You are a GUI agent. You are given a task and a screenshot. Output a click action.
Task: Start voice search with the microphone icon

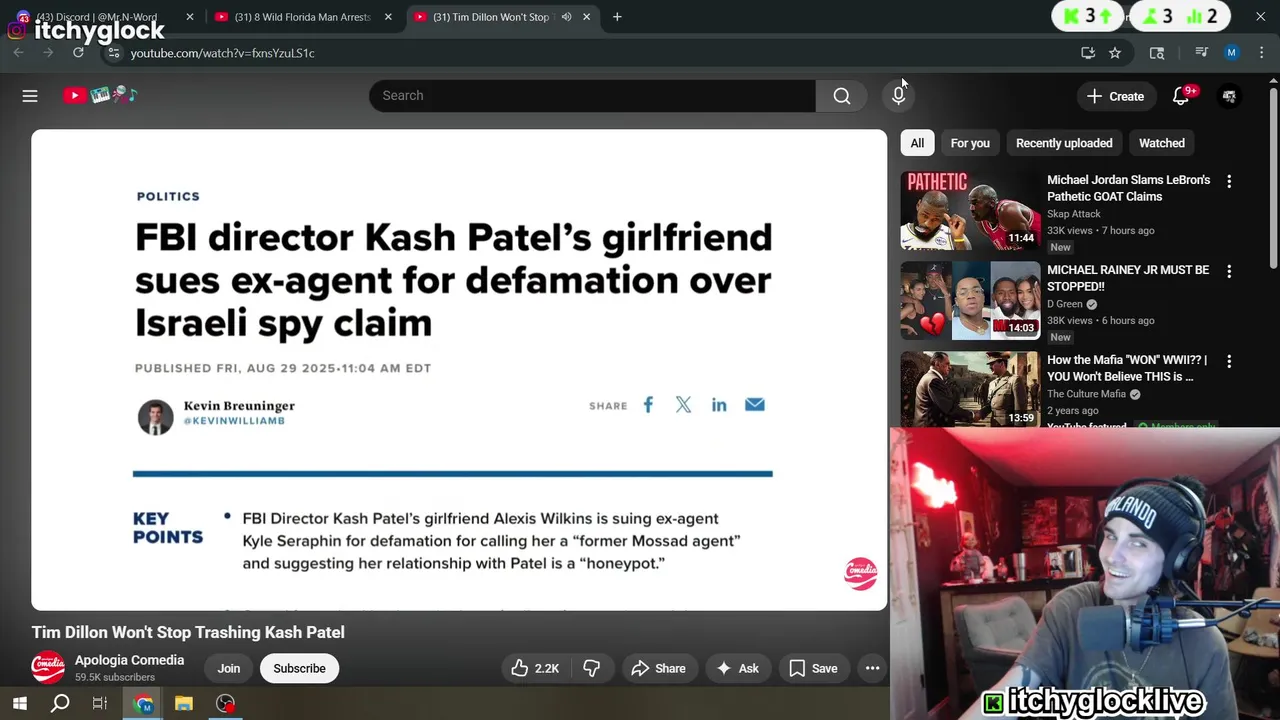click(899, 96)
